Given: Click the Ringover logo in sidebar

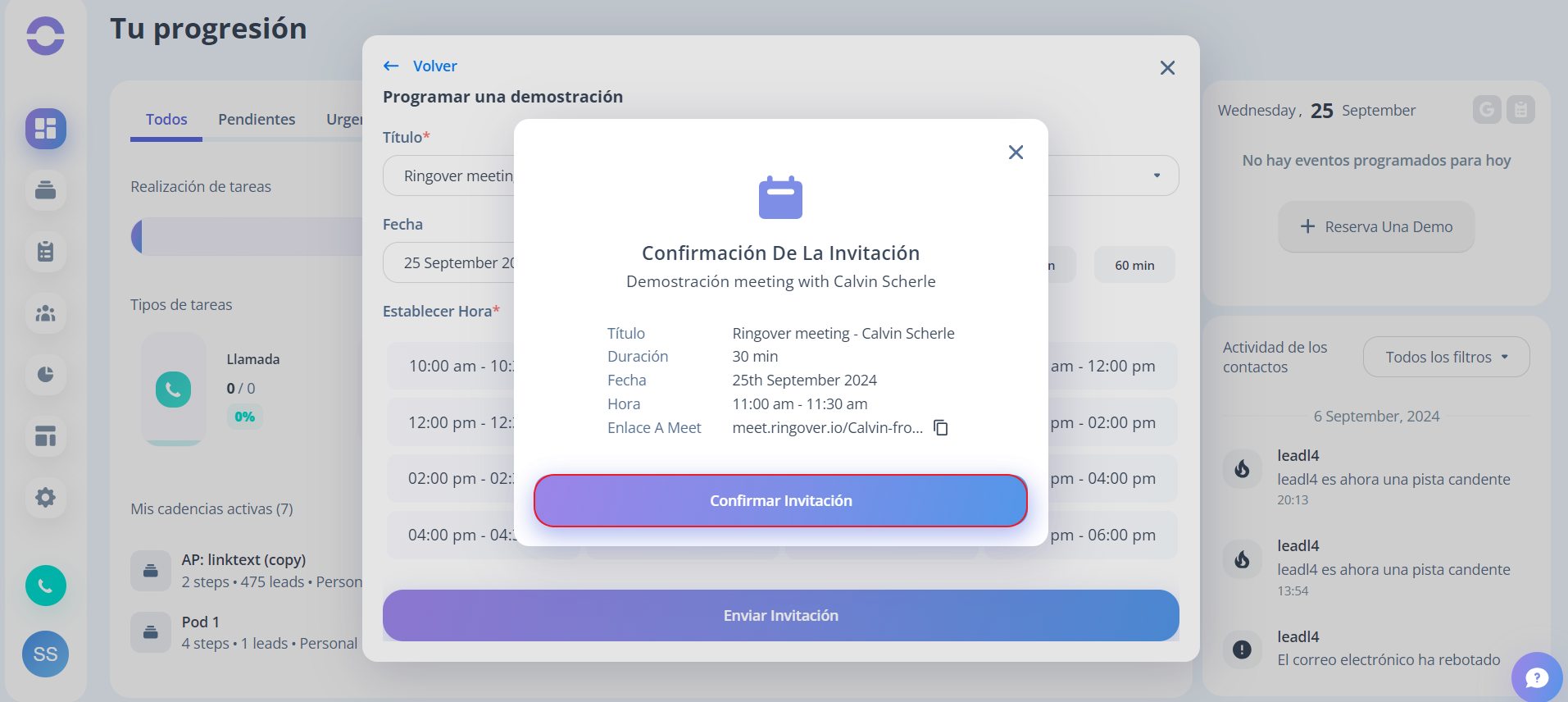Looking at the screenshot, I should click(x=45, y=36).
